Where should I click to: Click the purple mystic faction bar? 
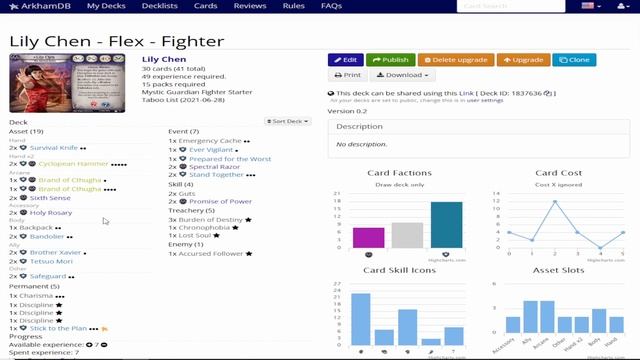pos(369,238)
